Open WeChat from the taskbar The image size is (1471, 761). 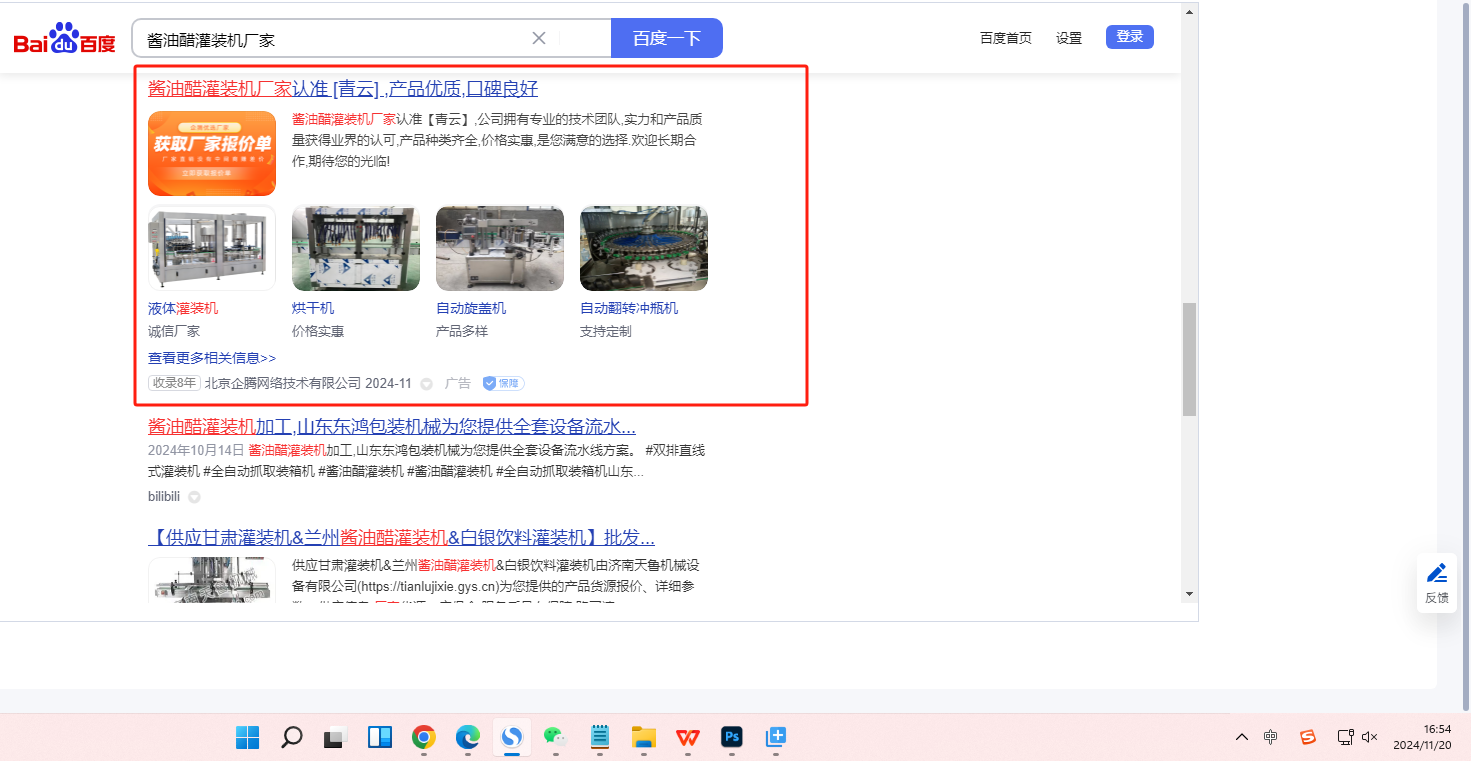click(x=555, y=738)
